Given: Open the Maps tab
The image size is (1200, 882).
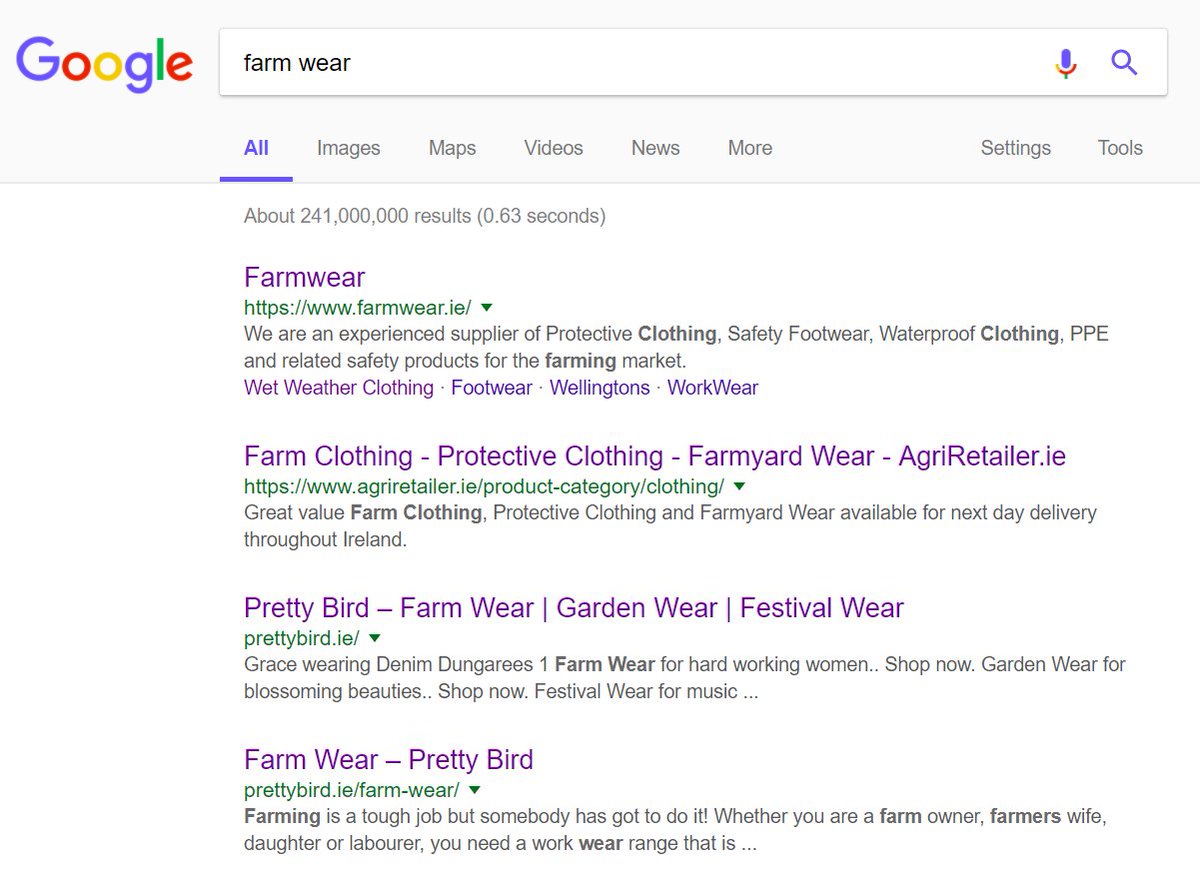Looking at the screenshot, I should 452,148.
